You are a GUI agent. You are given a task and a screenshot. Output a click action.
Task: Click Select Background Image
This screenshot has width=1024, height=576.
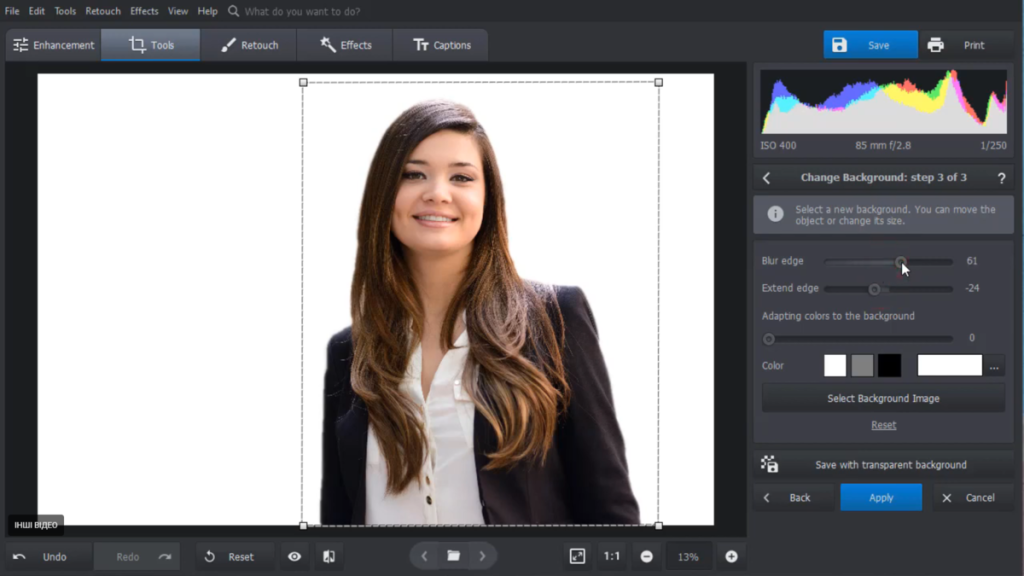click(x=883, y=397)
